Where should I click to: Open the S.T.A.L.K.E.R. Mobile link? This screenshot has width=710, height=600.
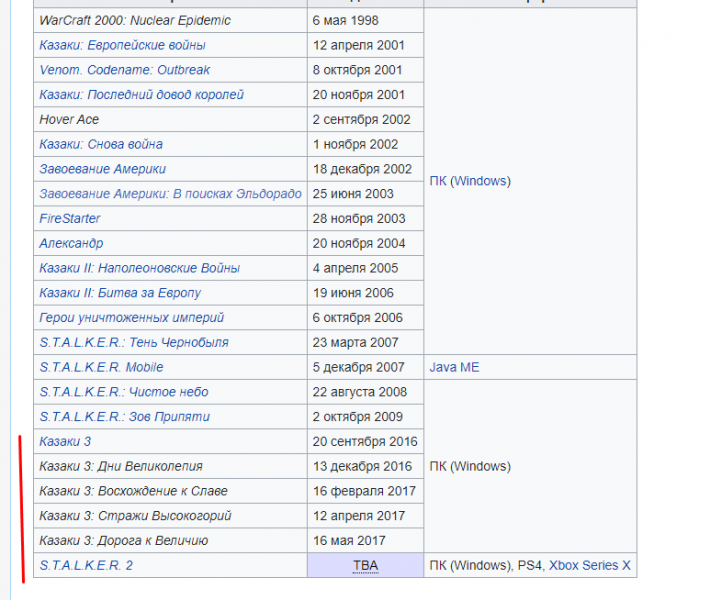click(x=101, y=367)
